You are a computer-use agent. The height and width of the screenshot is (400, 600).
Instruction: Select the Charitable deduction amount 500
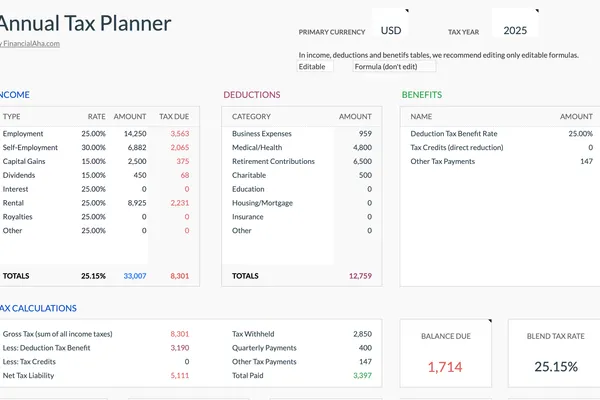[364, 175]
